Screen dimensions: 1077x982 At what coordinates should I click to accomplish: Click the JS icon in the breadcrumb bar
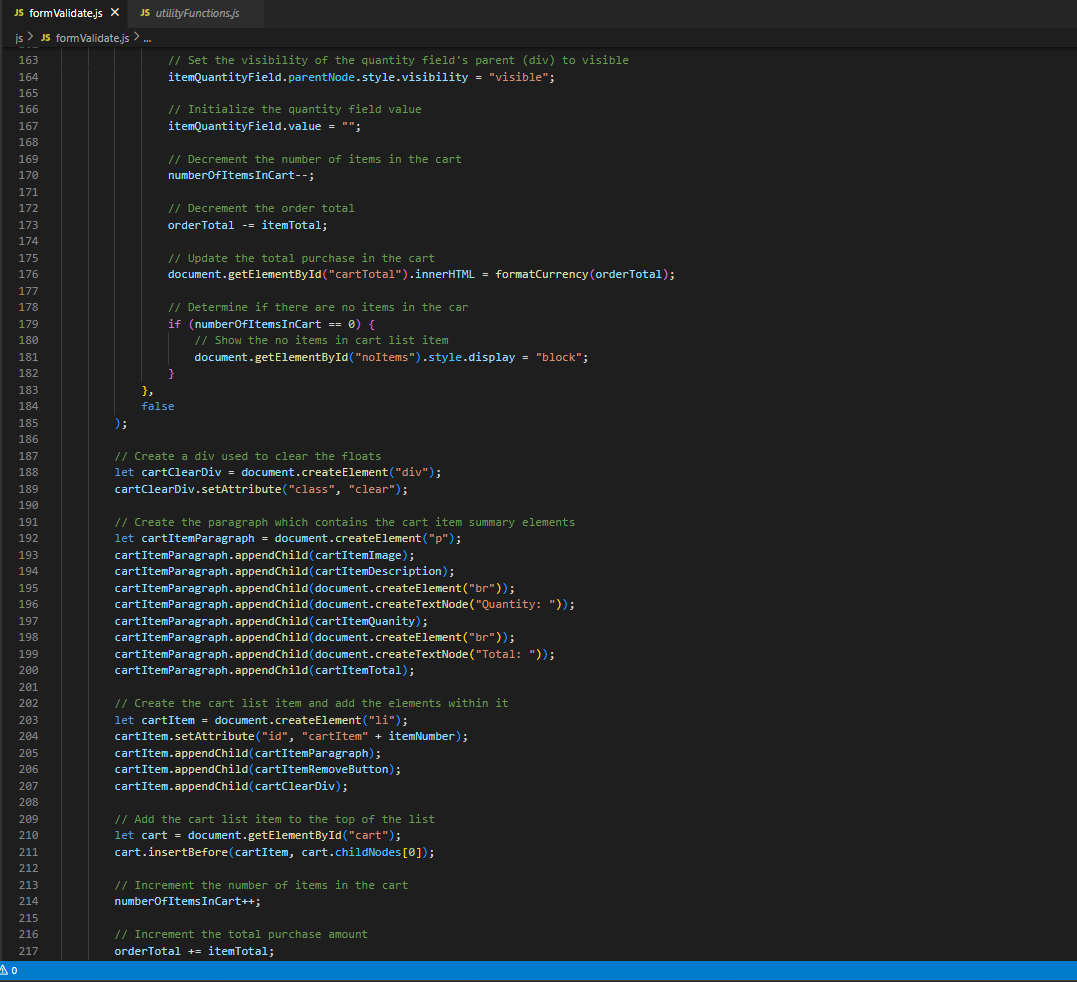[x=46, y=37]
